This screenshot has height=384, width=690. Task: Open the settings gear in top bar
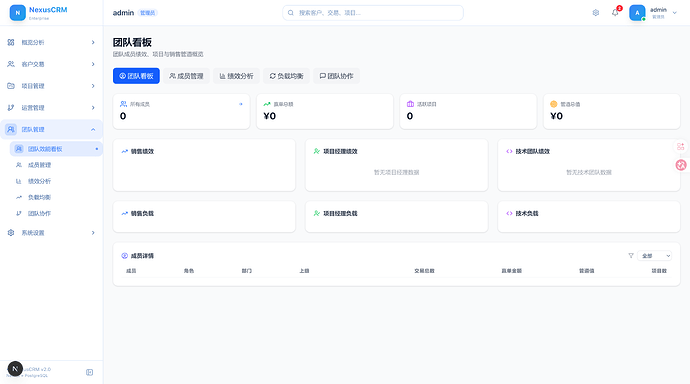[x=595, y=13]
